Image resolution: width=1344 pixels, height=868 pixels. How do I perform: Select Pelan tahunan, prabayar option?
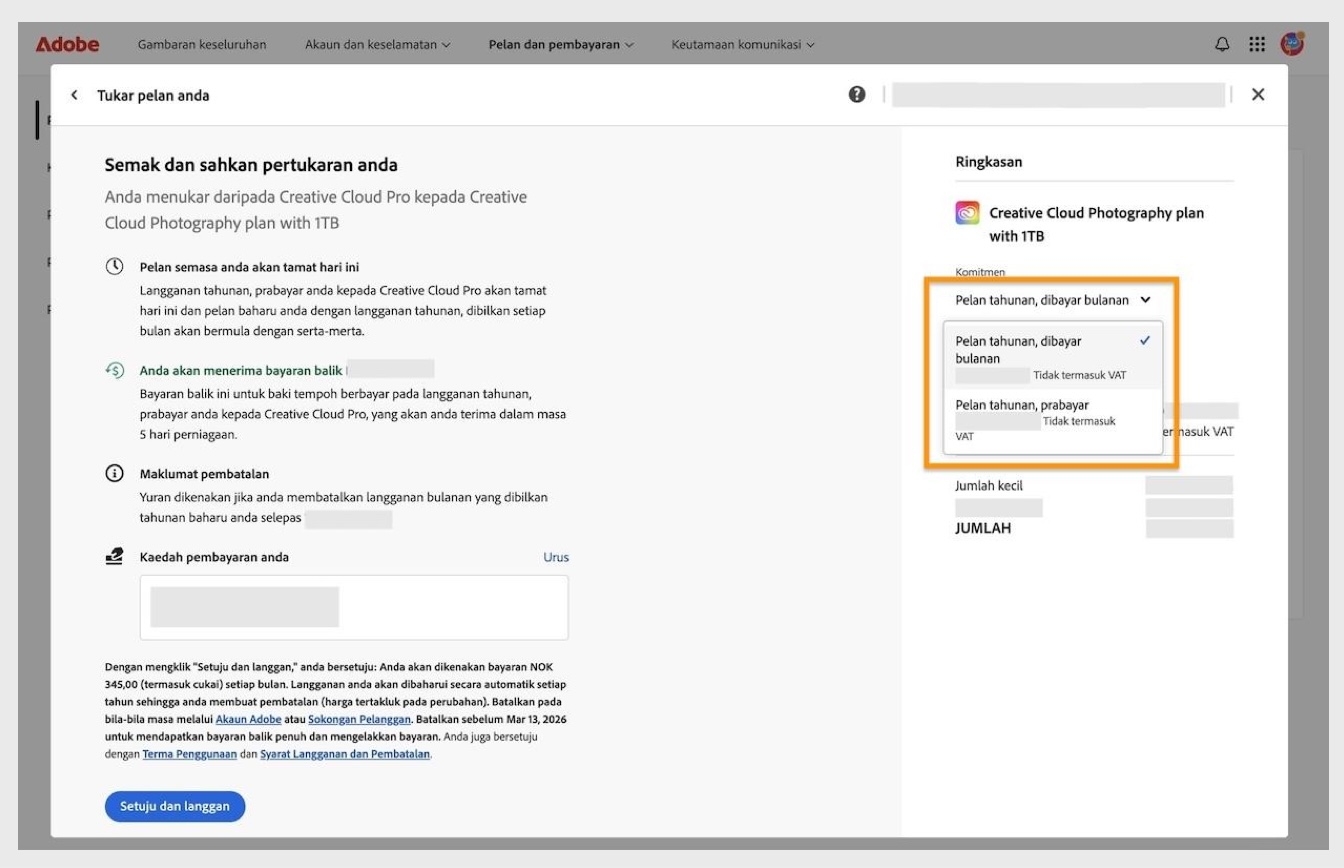click(1053, 420)
